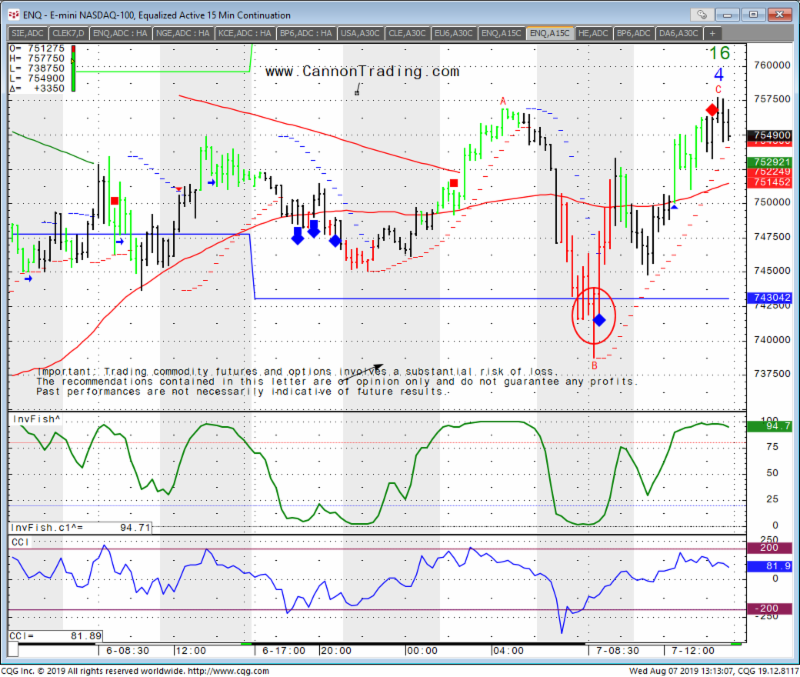Click the circled blue diamond buy signal
Image resolution: width=800 pixels, height=677 pixels.
599,320
